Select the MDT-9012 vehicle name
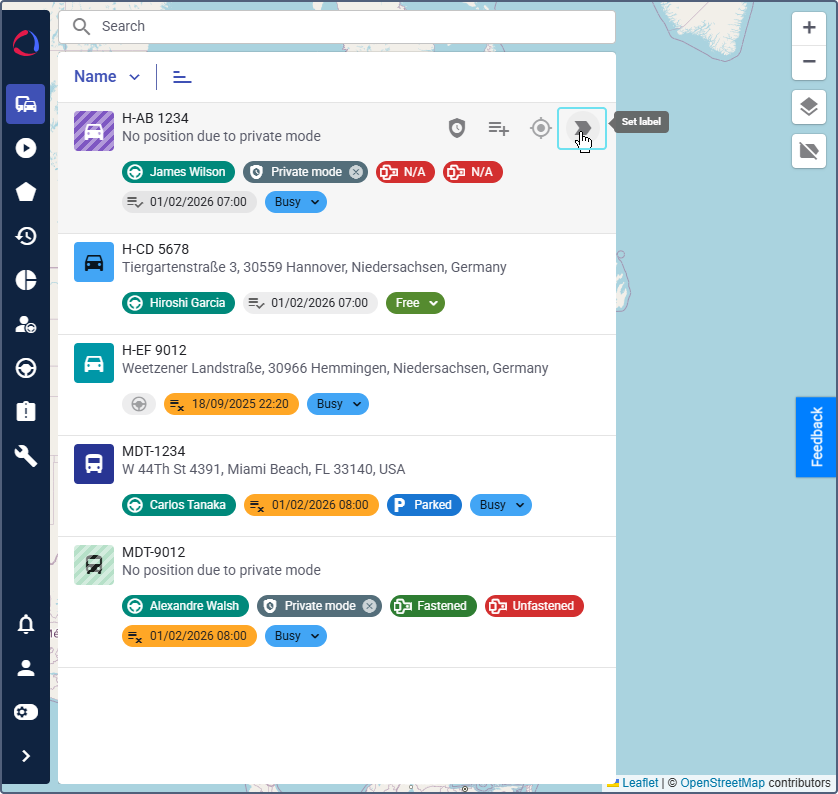Viewport: 838px width, 794px height. 153,552
